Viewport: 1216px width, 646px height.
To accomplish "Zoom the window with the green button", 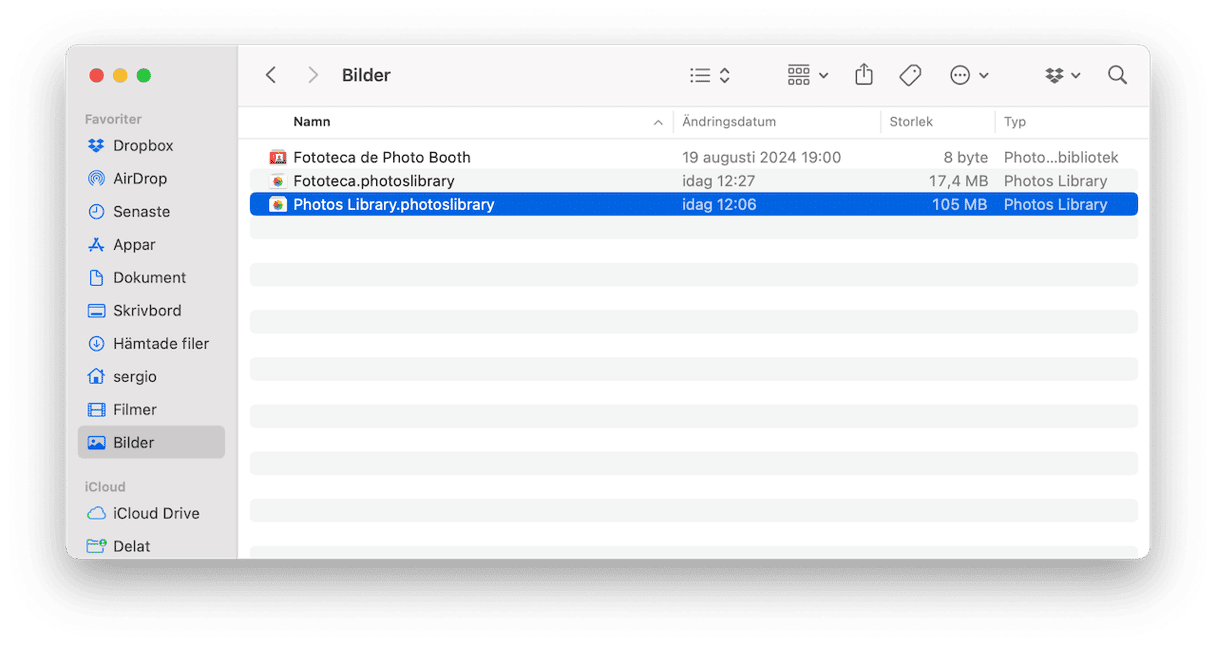I will pyautogui.click(x=144, y=76).
